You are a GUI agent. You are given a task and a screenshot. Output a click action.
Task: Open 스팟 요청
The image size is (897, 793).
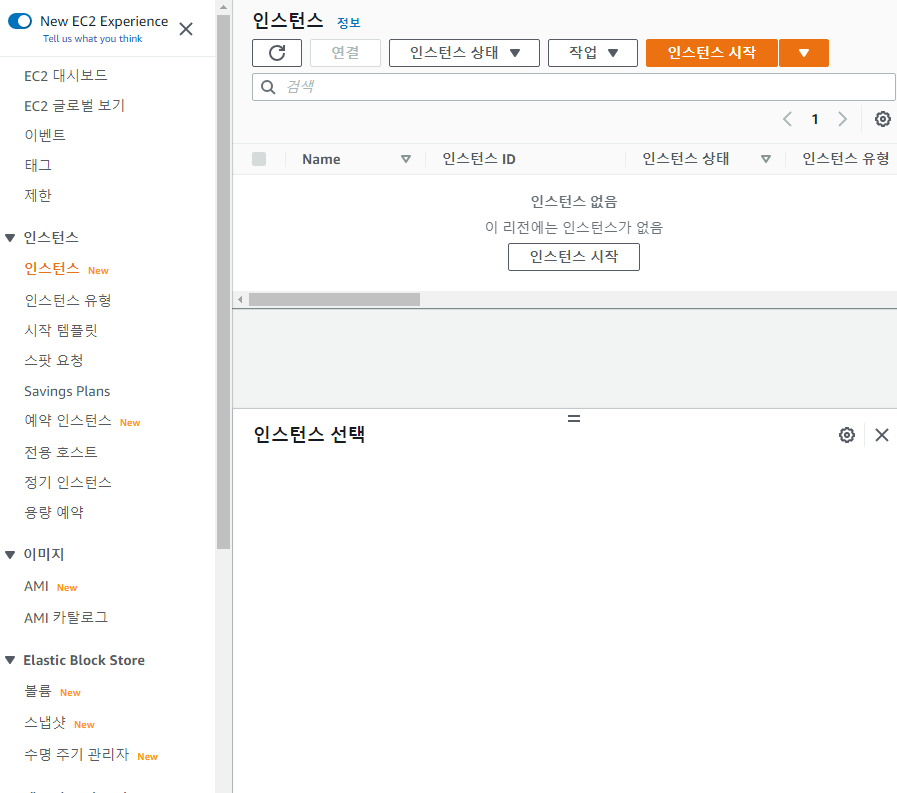click(x=54, y=360)
